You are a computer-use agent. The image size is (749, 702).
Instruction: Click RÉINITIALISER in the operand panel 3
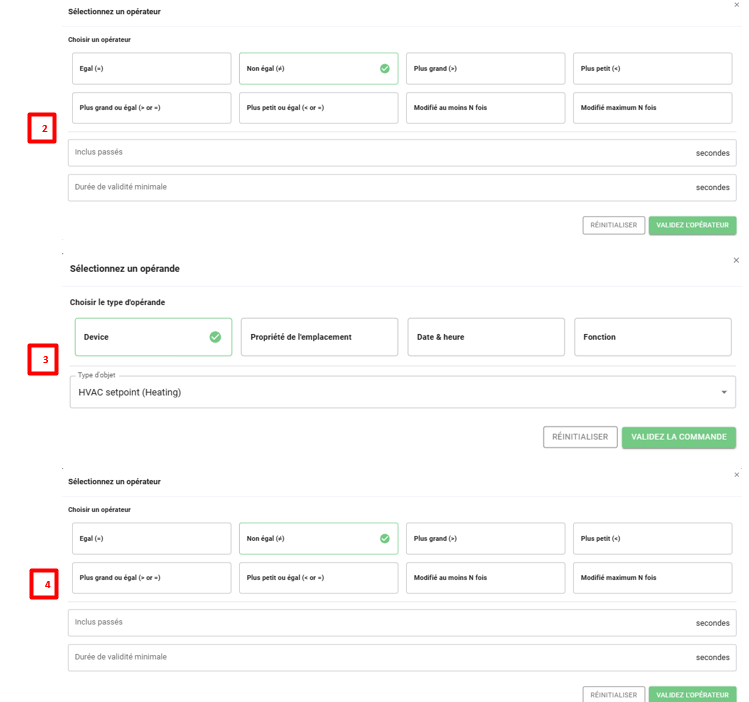coord(580,437)
